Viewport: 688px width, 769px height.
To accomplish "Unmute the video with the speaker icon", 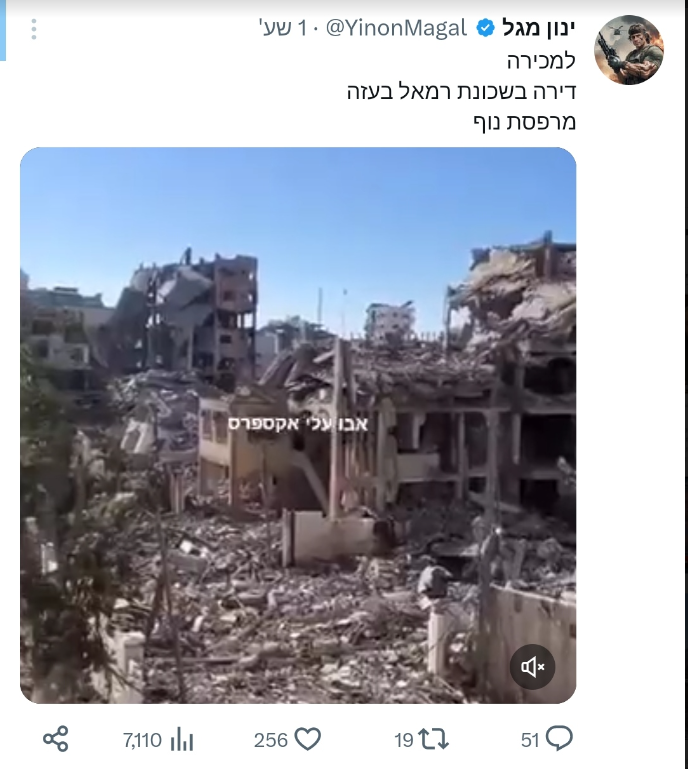I will (x=533, y=667).
